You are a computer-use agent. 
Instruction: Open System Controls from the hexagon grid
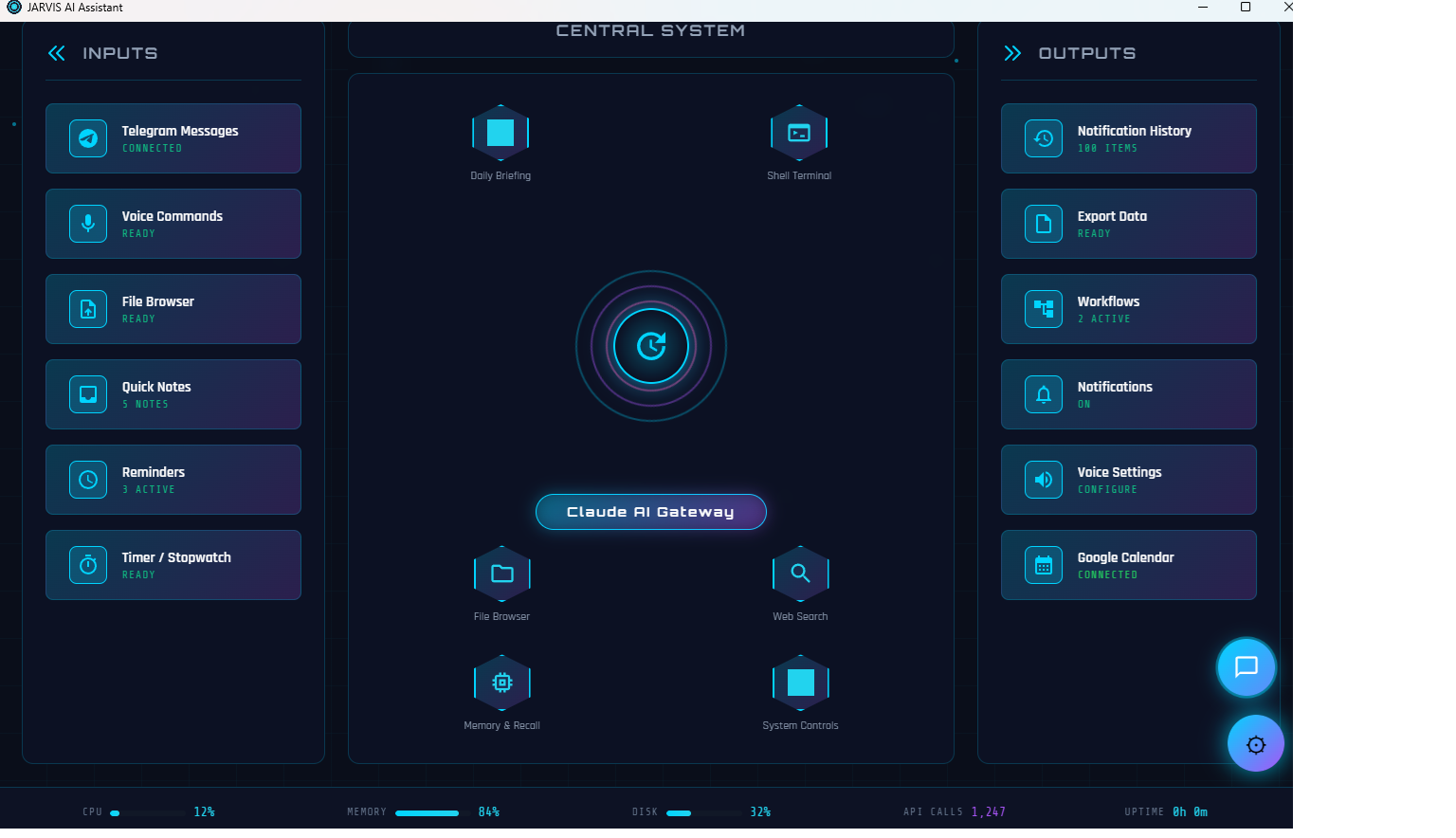(x=800, y=683)
